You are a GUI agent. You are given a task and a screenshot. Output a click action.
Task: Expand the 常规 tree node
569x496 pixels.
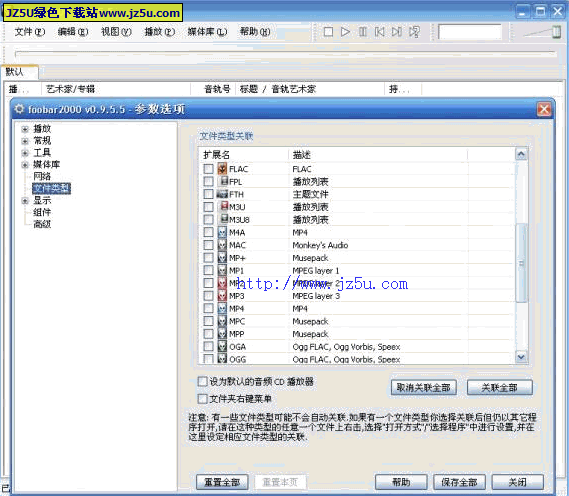point(25,141)
